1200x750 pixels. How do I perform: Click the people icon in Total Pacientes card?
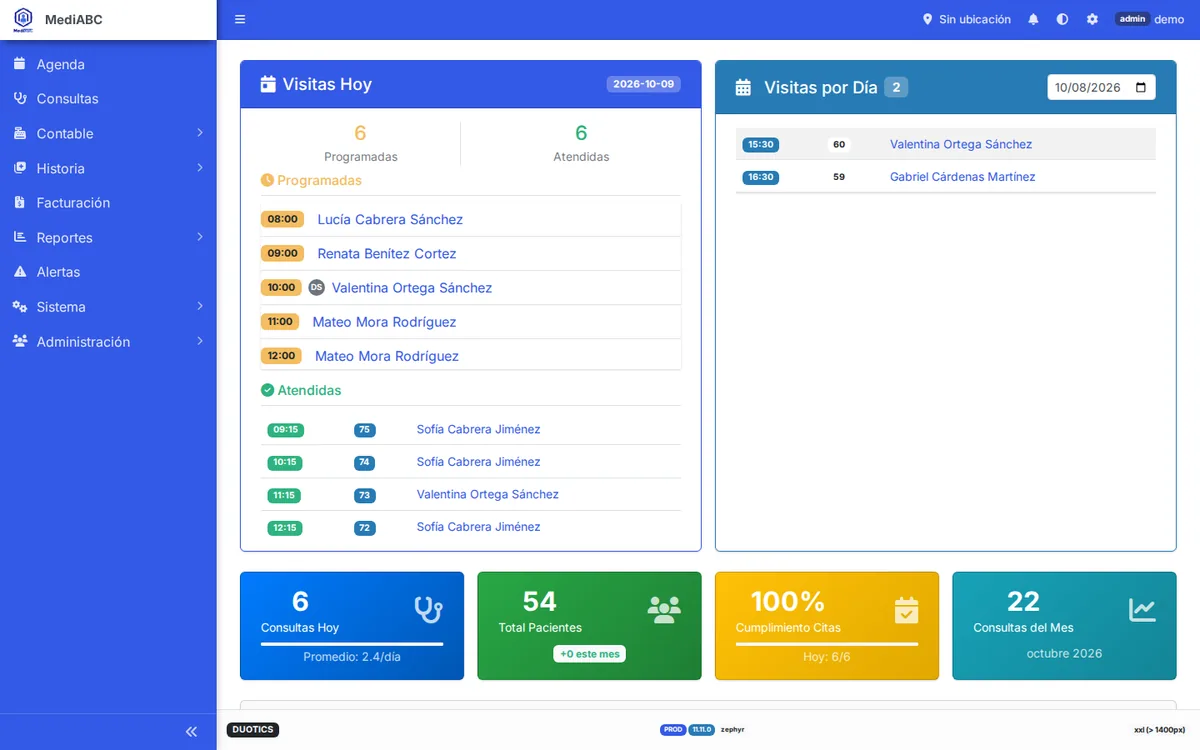coord(664,609)
